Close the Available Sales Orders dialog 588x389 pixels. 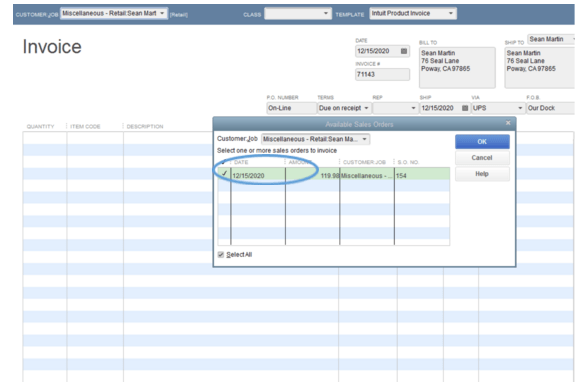[508, 123]
